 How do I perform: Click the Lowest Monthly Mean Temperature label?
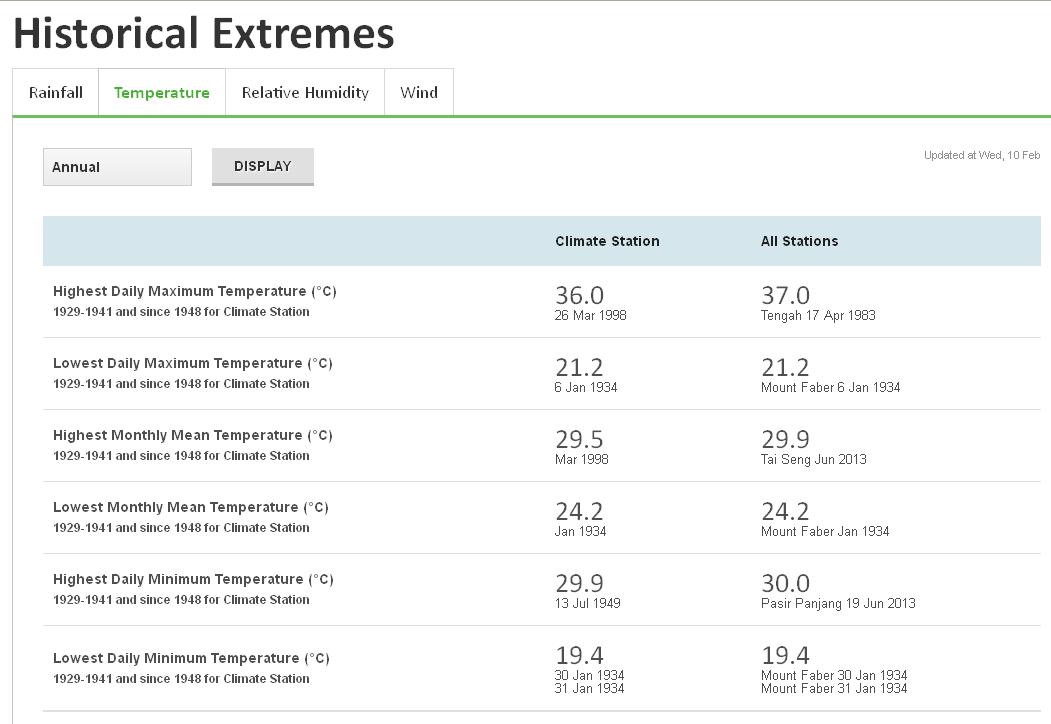(x=190, y=507)
